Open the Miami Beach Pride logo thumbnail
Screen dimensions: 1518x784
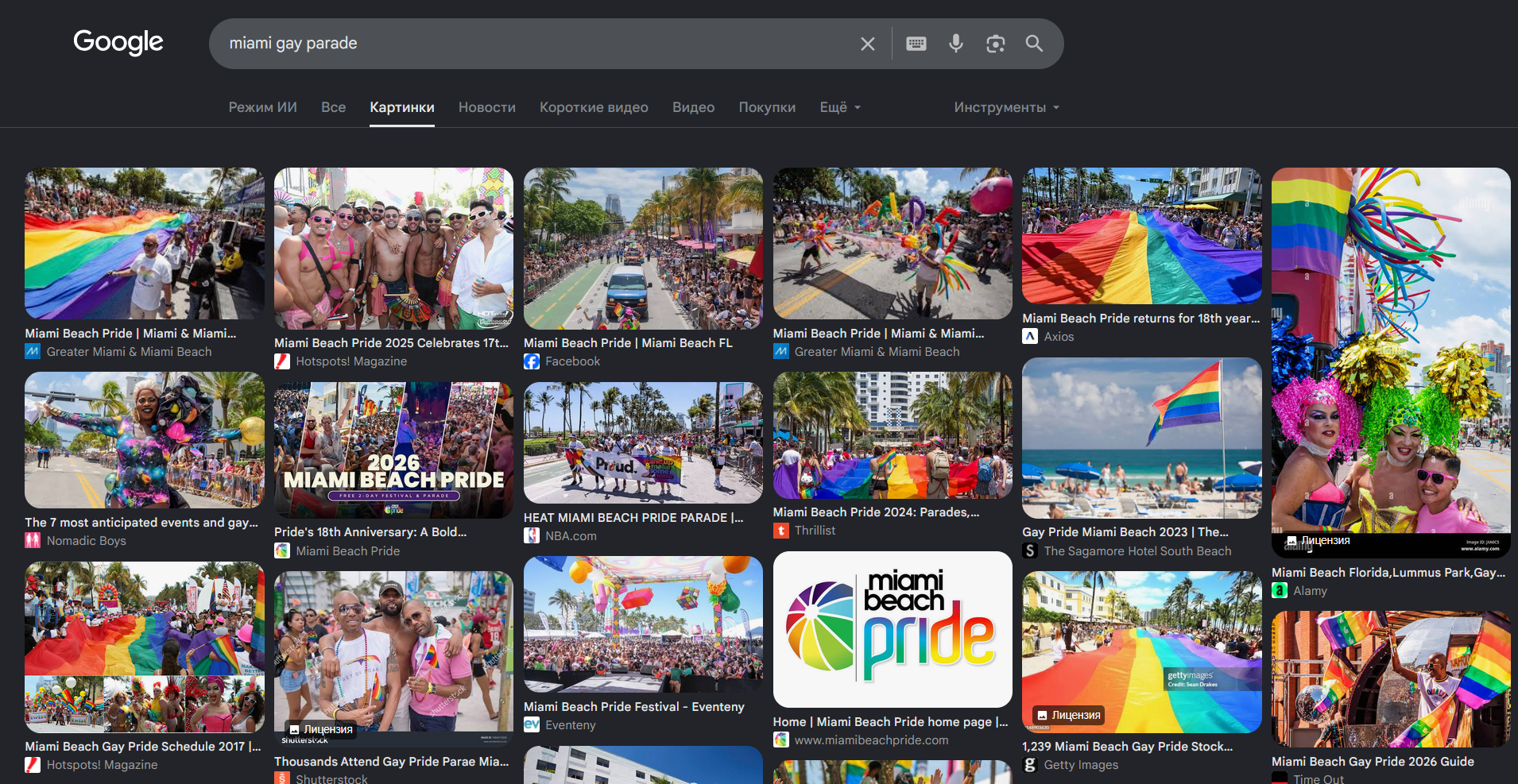(x=893, y=629)
